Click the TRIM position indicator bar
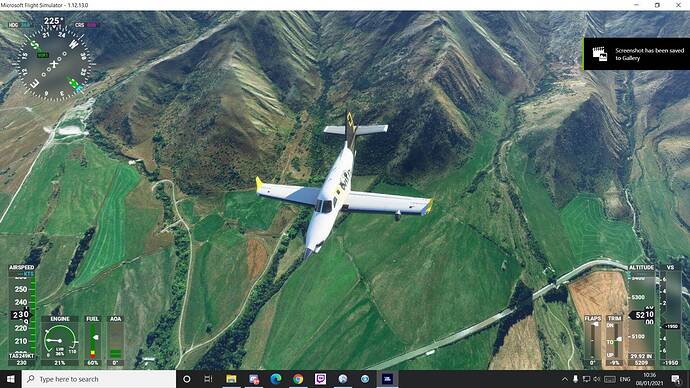 tap(615, 340)
